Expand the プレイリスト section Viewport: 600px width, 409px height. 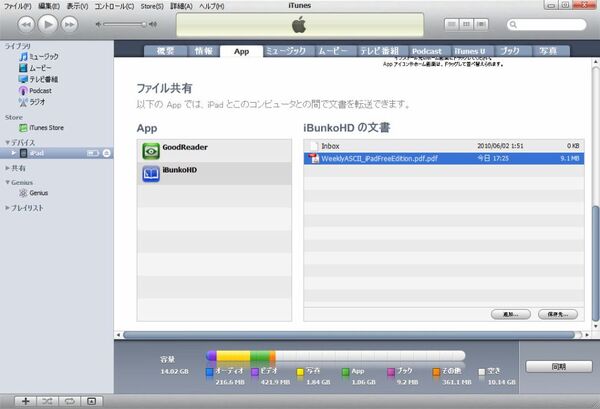[7, 208]
